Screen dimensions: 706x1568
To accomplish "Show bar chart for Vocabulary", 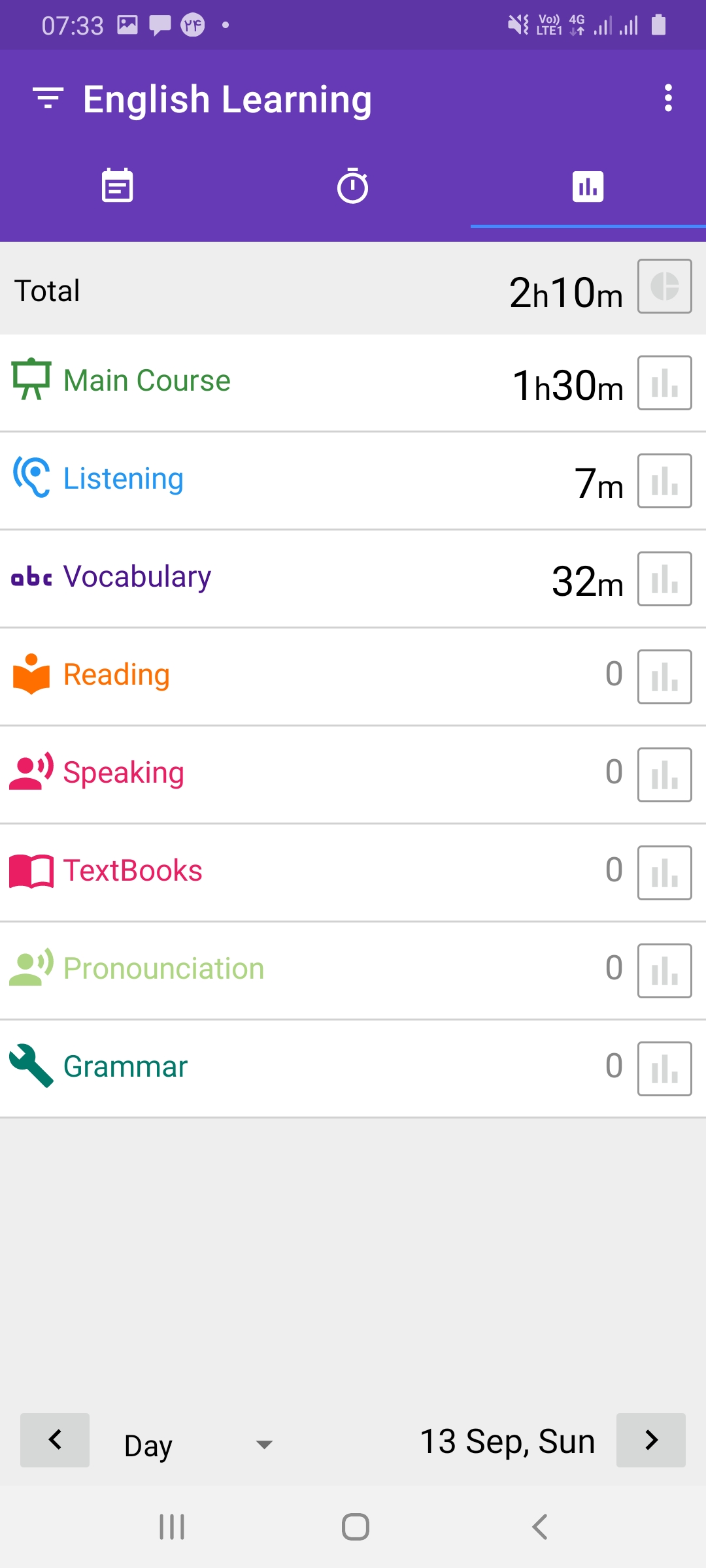I will [665, 579].
